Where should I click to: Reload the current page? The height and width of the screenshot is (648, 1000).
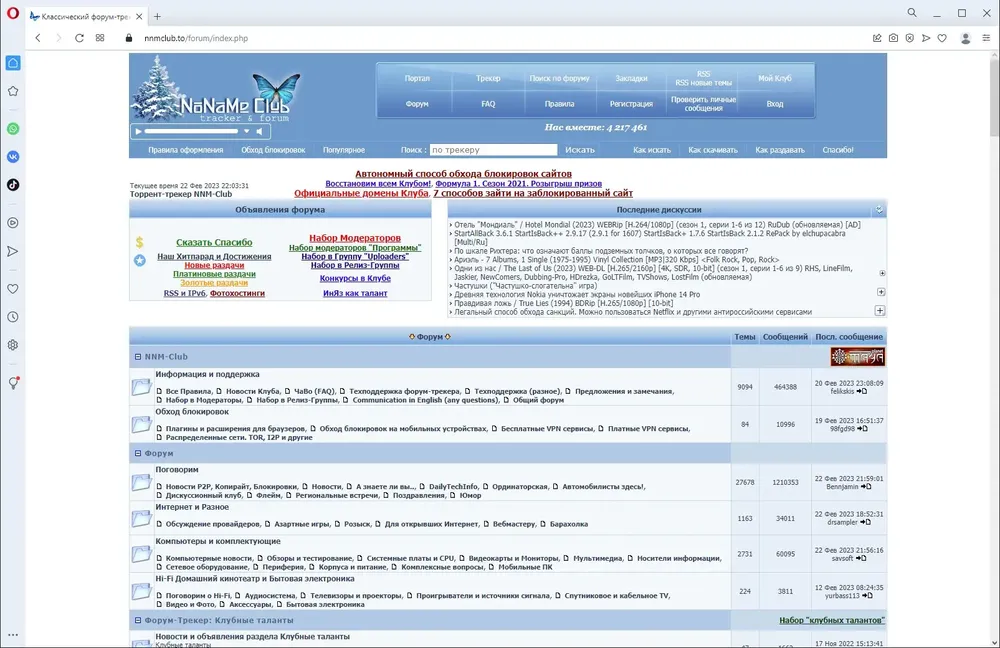click(x=79, y=38)
